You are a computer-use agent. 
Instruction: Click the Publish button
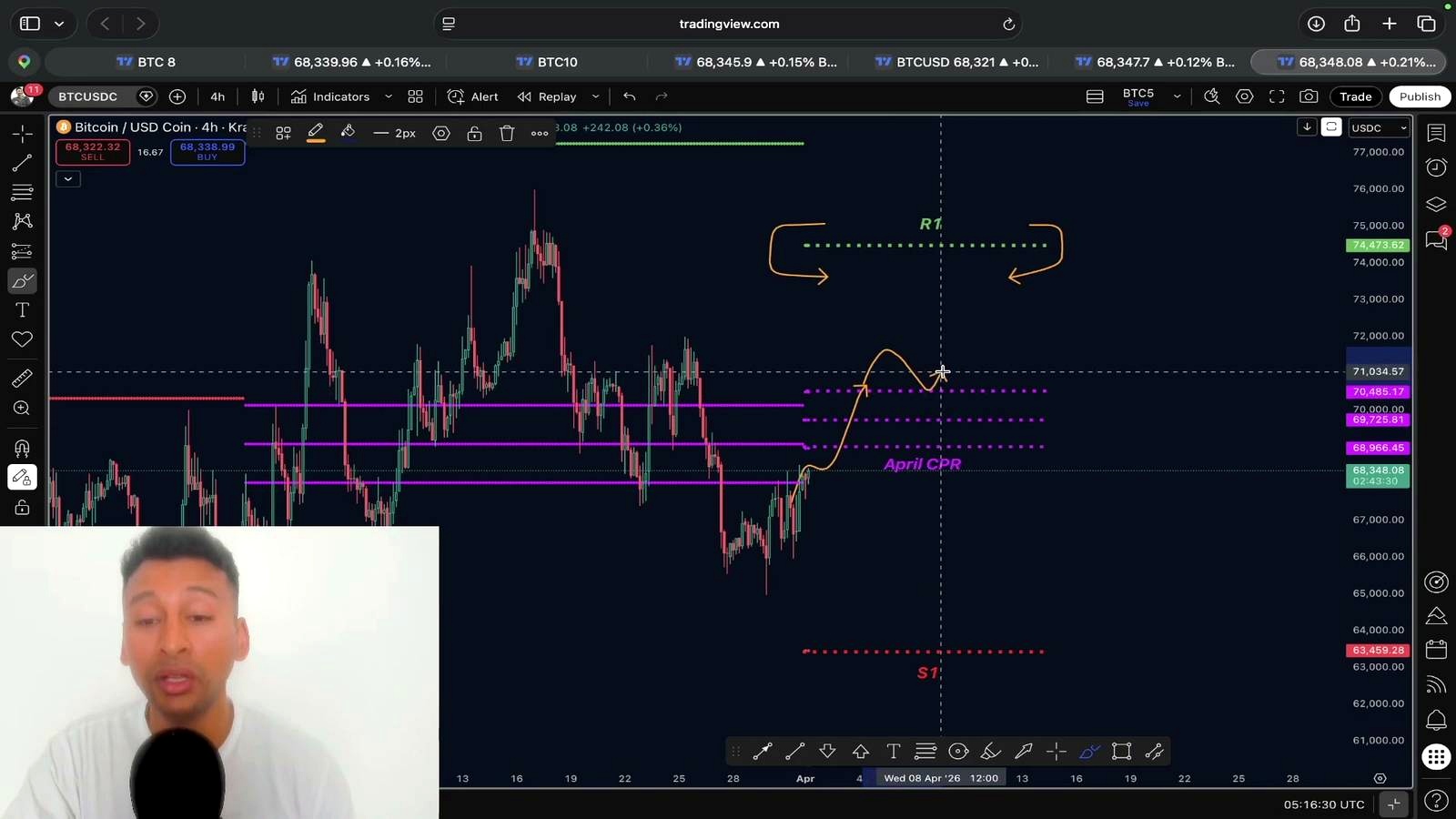tap(1420, 96)
